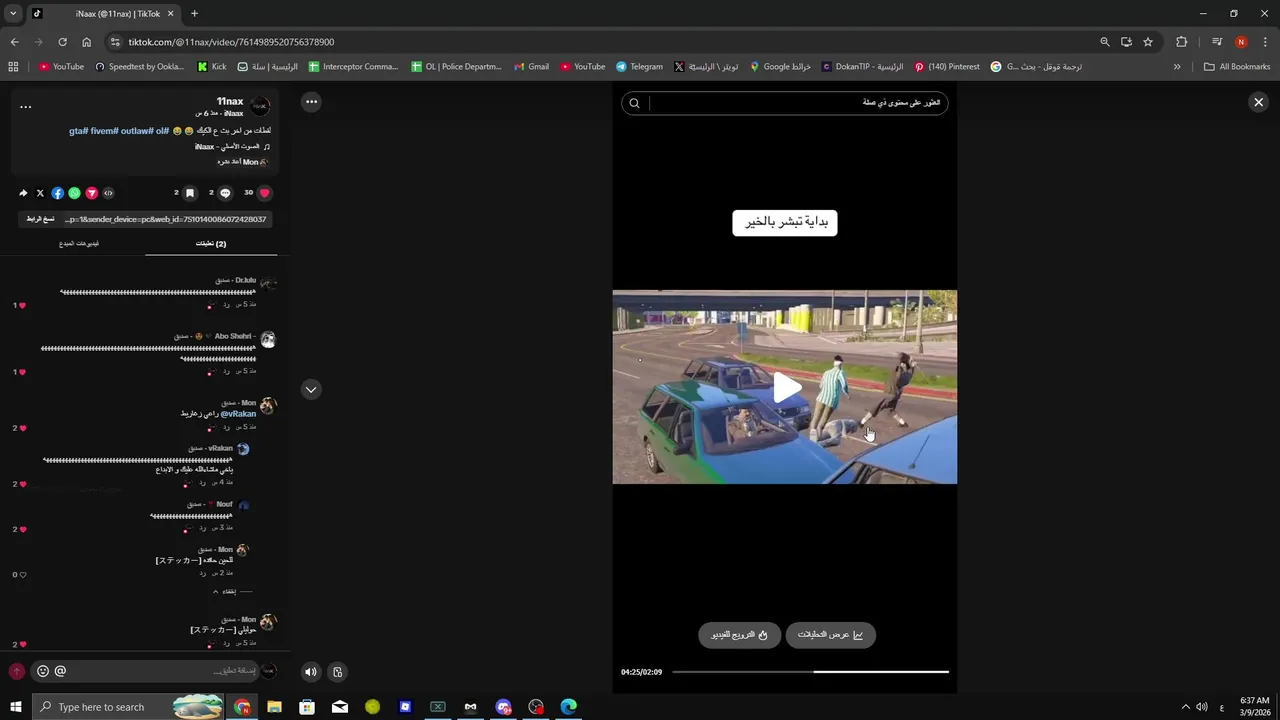Open the YouTube bookmark at the far left
Image resolution: width=1280 pixels, height=720 pixels.
(61, 67)
